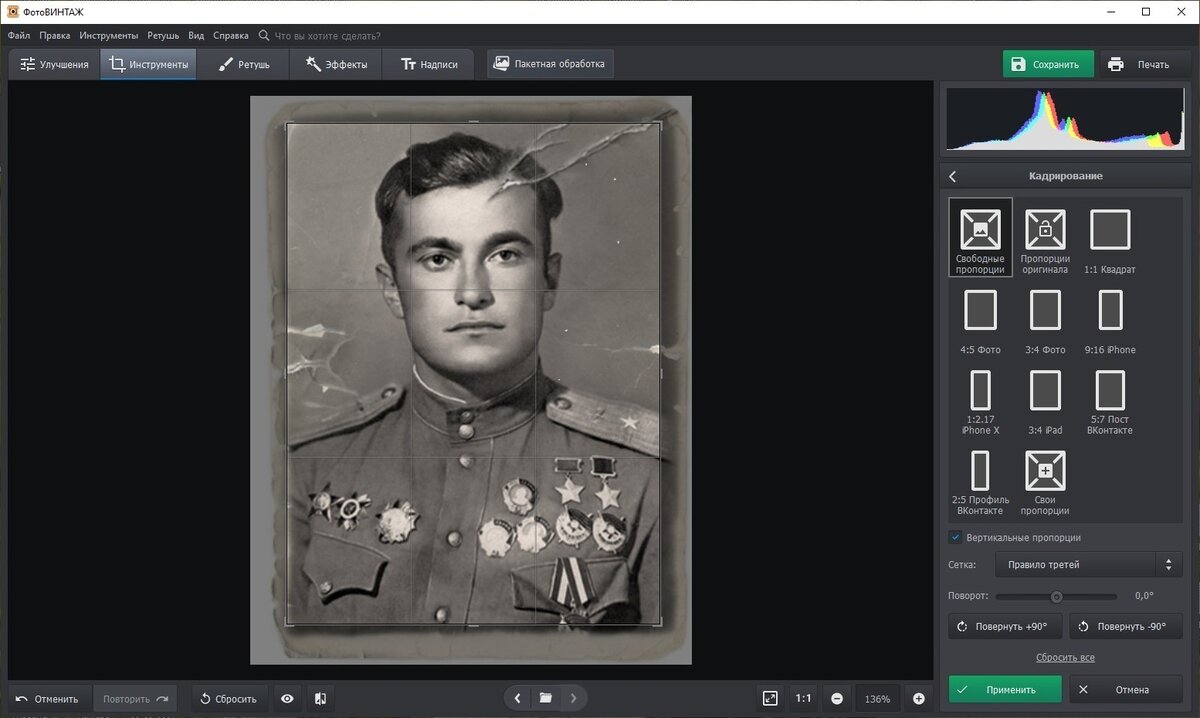The width and height of the screenshot is (1200, 718).
Task: Open the Ретушь tab
Action: [244, 64]
